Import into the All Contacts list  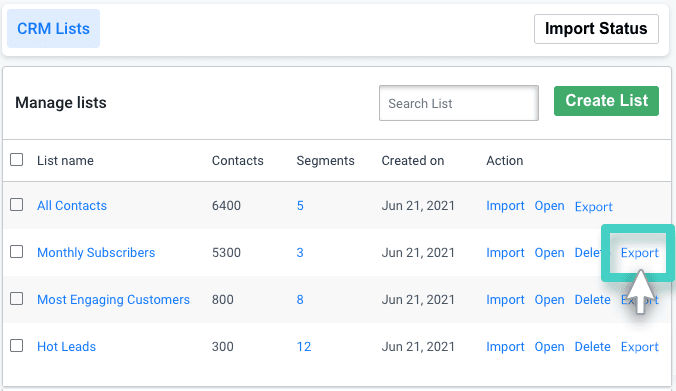pos(505,206)
